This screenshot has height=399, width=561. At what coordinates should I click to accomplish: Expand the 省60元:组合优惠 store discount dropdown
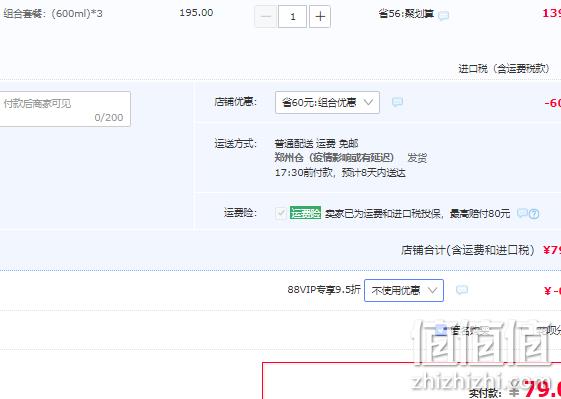point(327,103)
